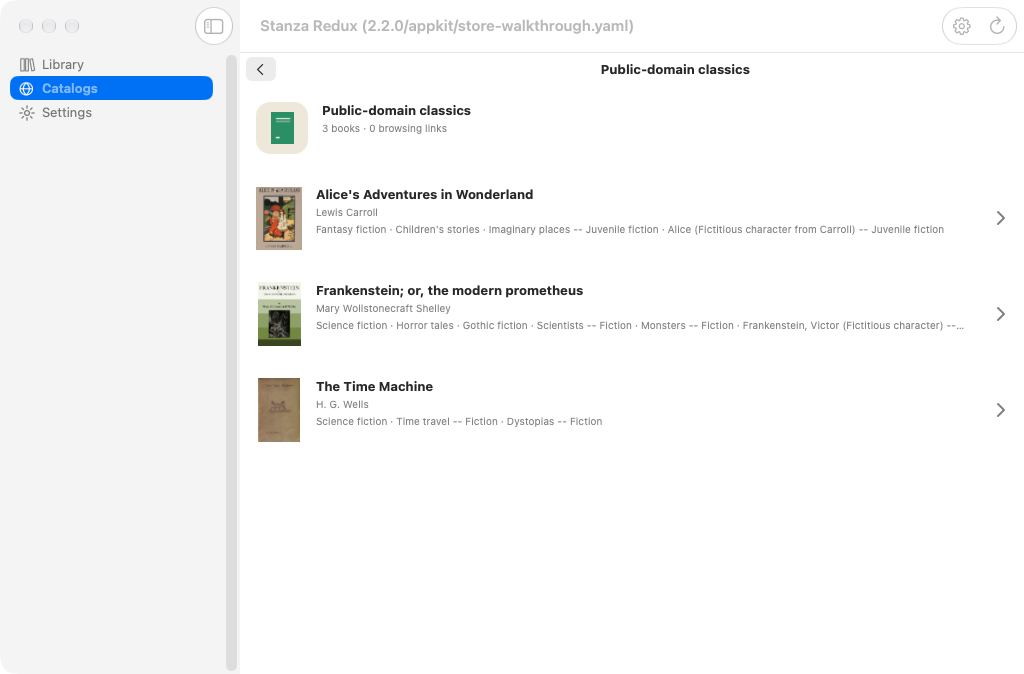Select the title Alice's Adventures in Wonderland
Viewport: 1024px width, 674px height.
[424, 195]
